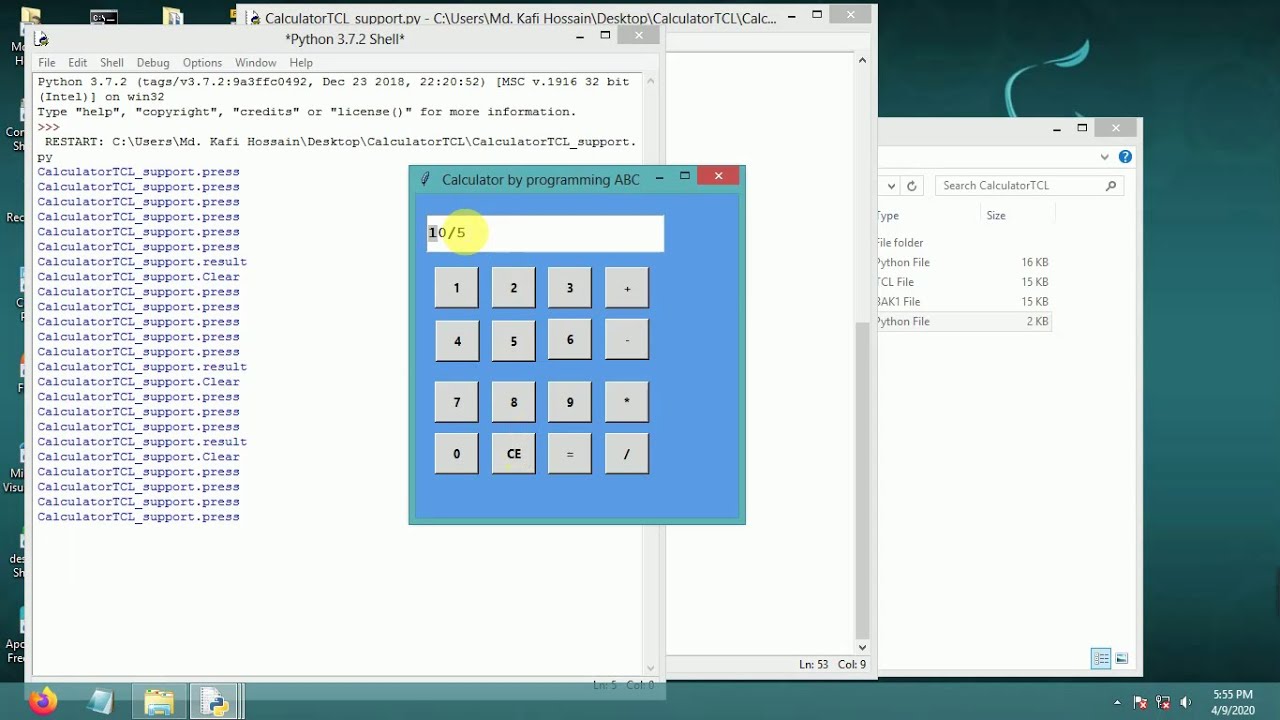
Task: Click the 9 key on the calculator
Action: point(570,402)
